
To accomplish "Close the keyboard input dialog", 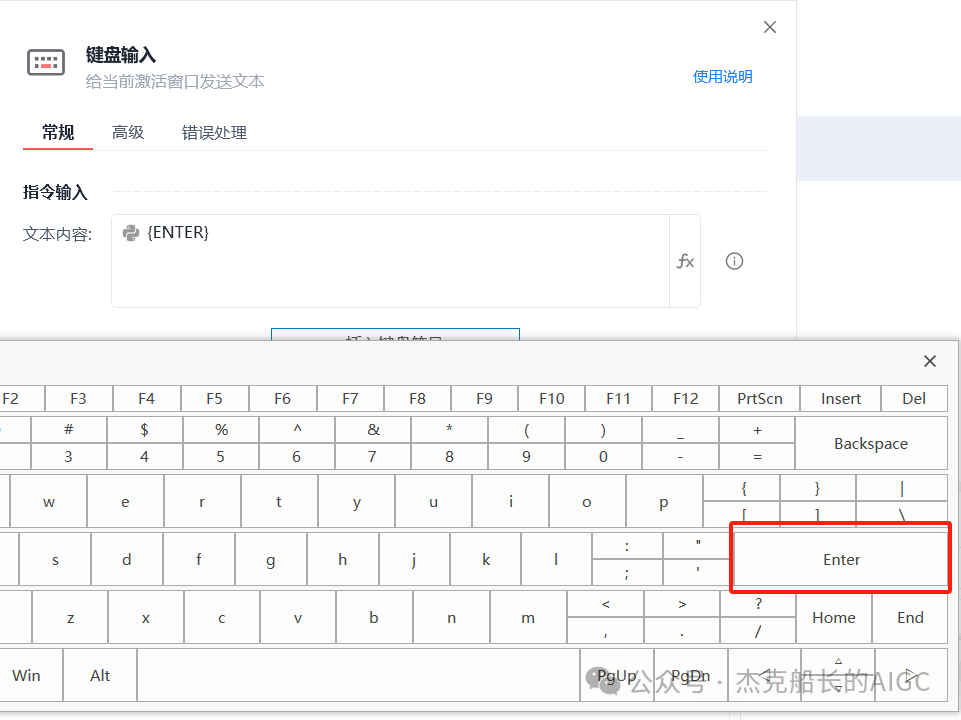I will click(770, 27).
